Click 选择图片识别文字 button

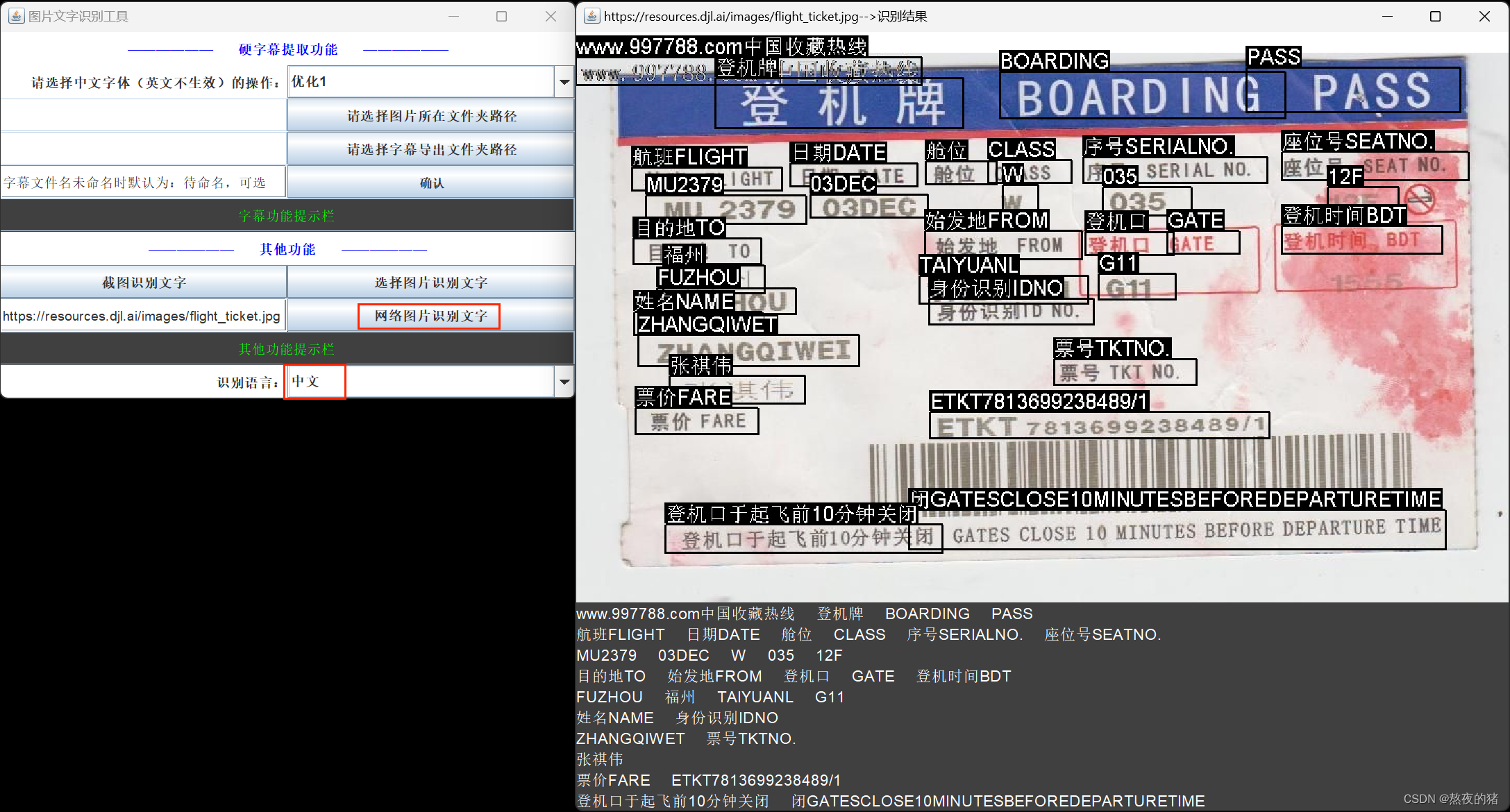431,282
